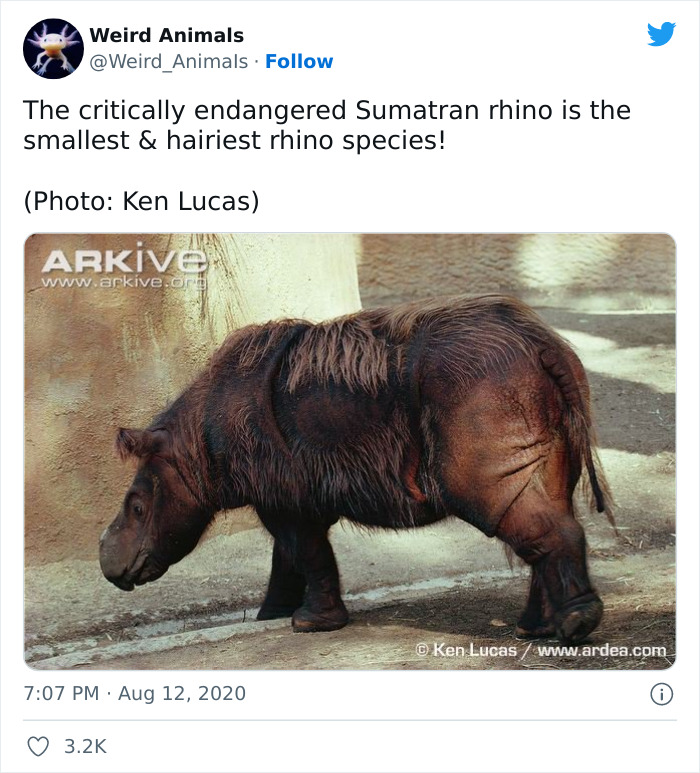View the 3.2K likes count
Screen dimensions: 700x773
(85, 746)
